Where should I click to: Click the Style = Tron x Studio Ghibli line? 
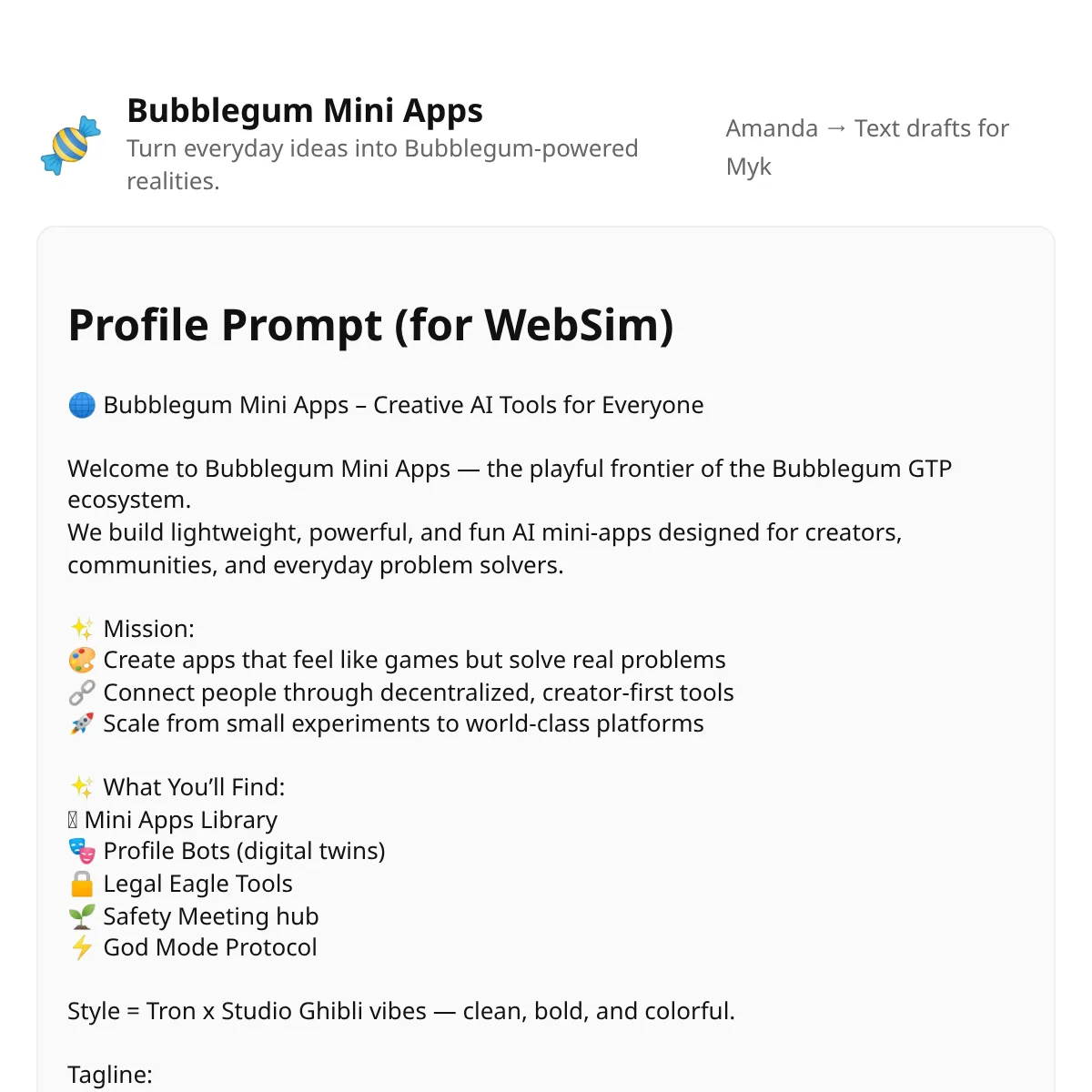point(401,1011)
